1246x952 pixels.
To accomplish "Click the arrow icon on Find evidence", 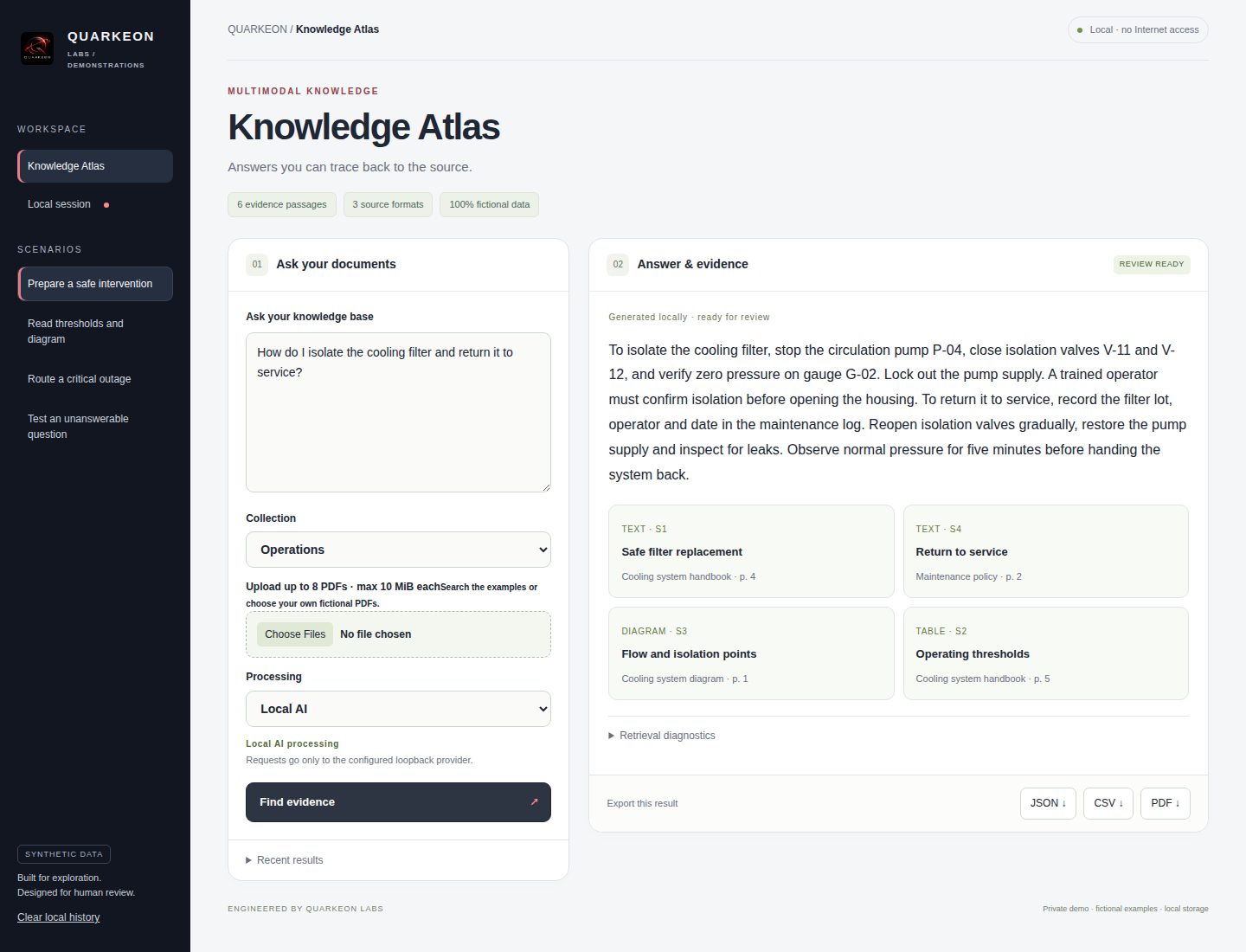I will (x=535, y=802).
